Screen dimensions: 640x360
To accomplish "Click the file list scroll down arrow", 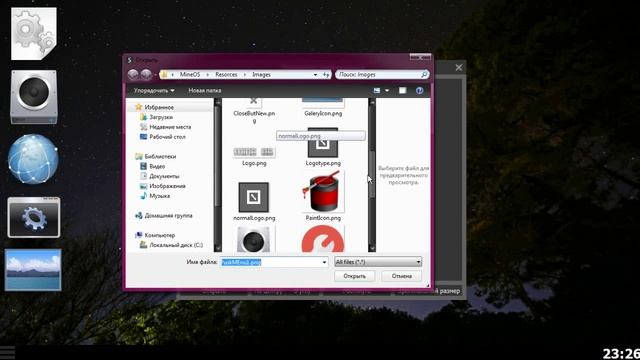I will [x=372, y=248].
